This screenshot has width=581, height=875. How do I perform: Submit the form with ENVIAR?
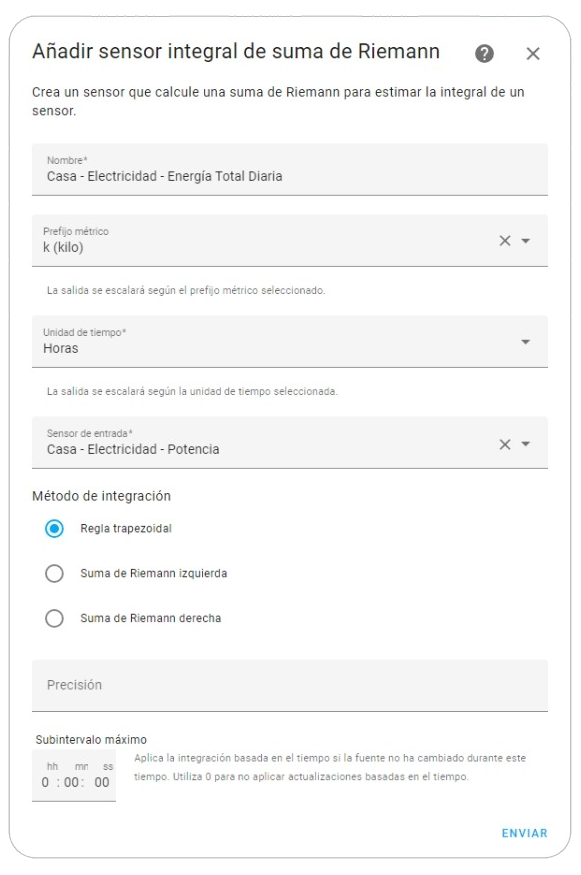pos(523,832)
